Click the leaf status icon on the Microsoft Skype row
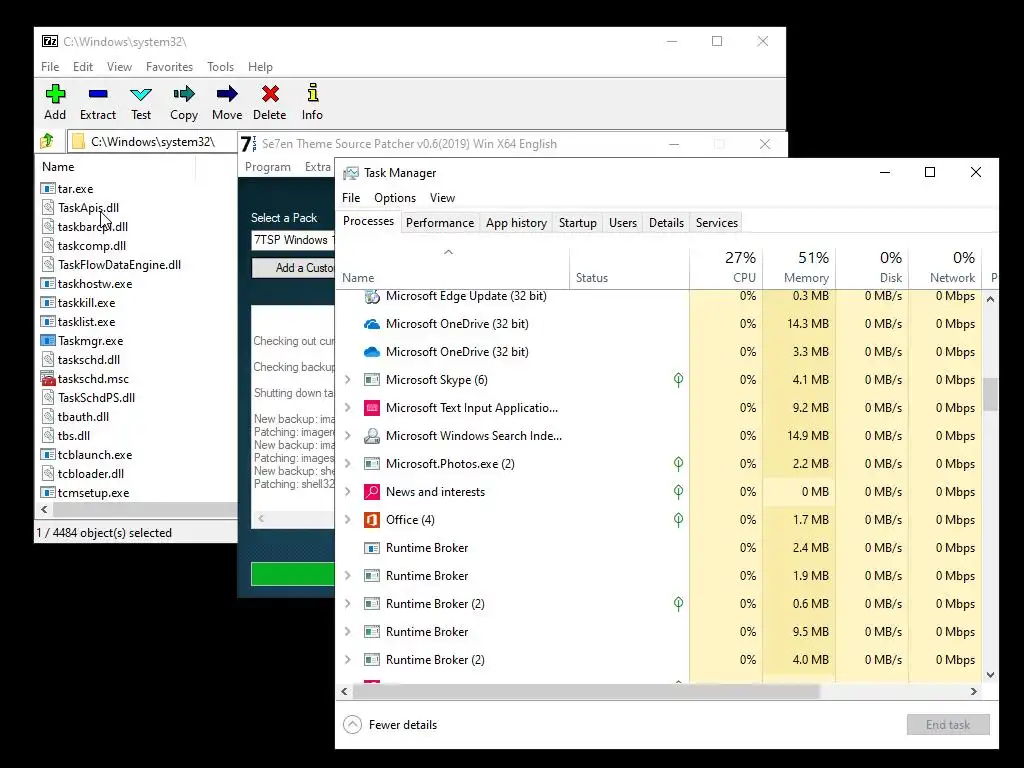This screenshot has height=768, width=1024. [679, 379]
